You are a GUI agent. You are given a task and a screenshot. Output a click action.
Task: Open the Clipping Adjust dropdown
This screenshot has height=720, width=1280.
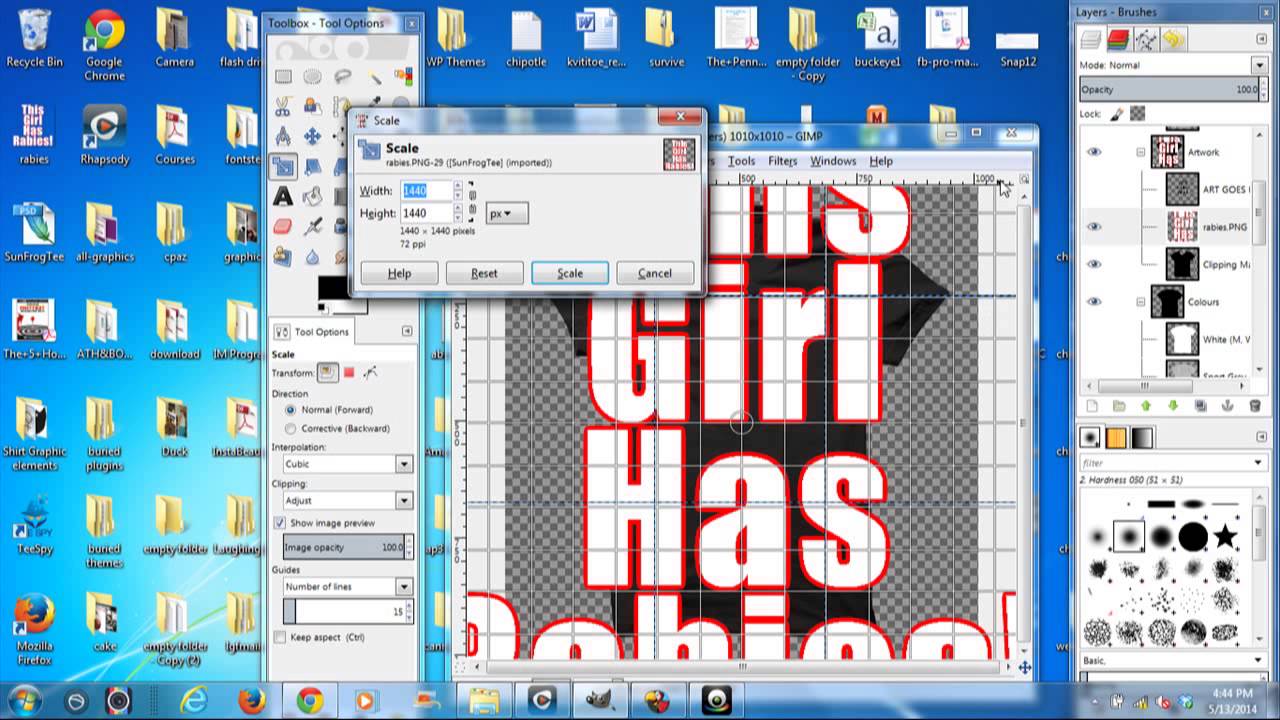(x=347, y=500)
